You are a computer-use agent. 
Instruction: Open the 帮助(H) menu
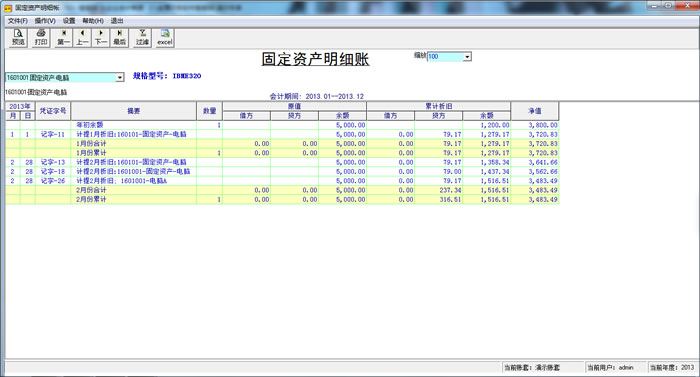click(x=93, y=21)
